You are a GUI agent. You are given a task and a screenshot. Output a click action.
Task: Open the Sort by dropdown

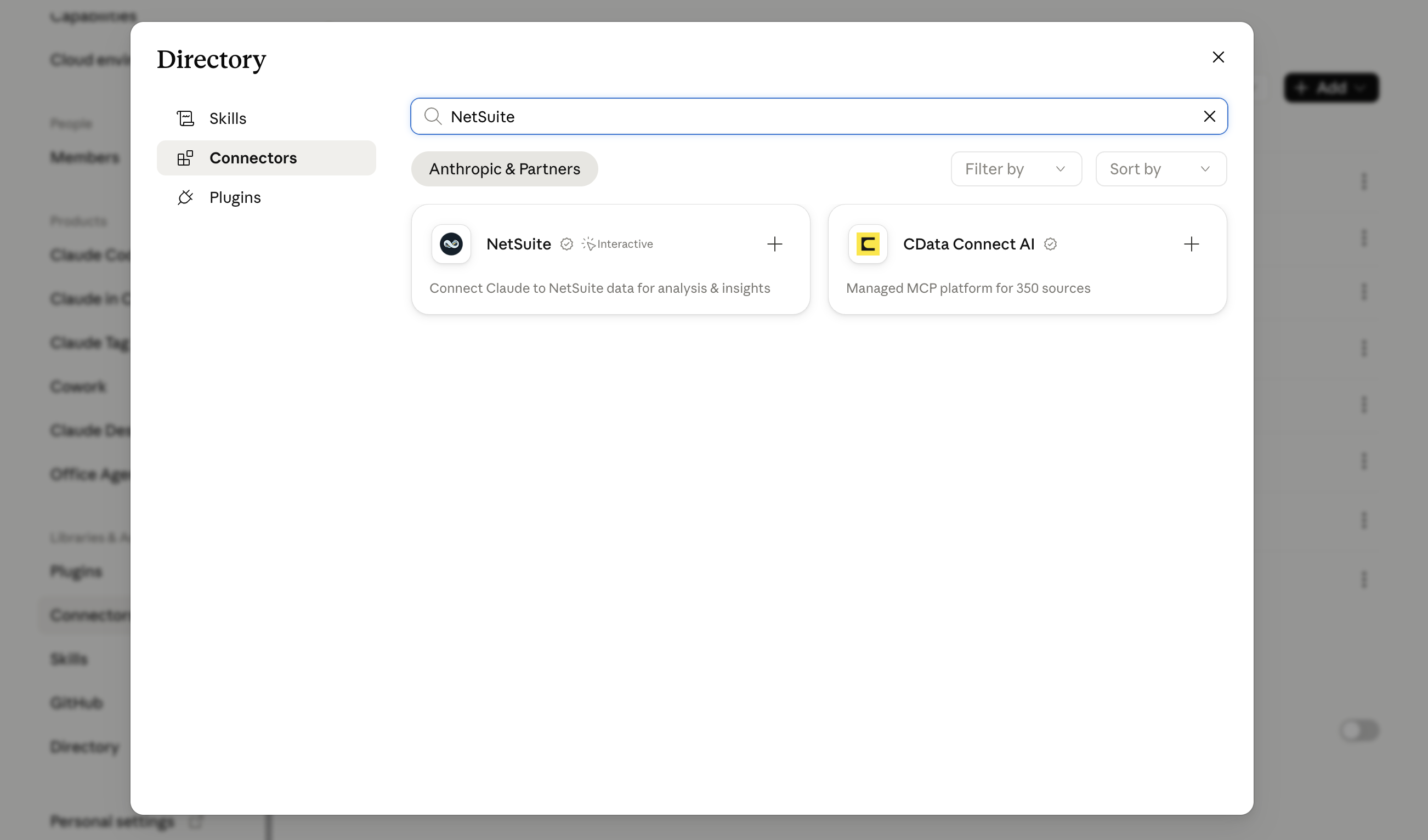tap(1160, 169)
